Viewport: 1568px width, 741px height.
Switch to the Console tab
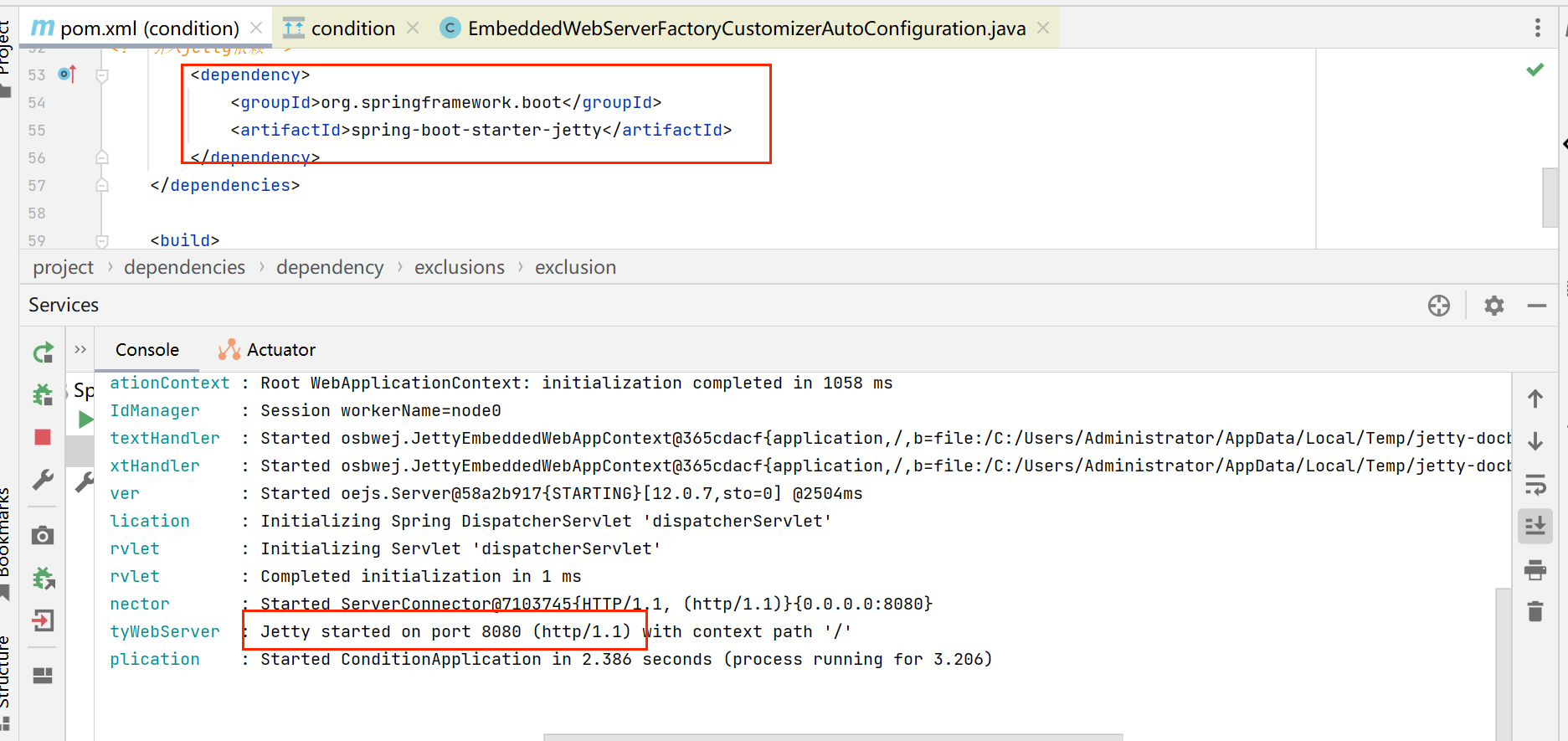147,350
